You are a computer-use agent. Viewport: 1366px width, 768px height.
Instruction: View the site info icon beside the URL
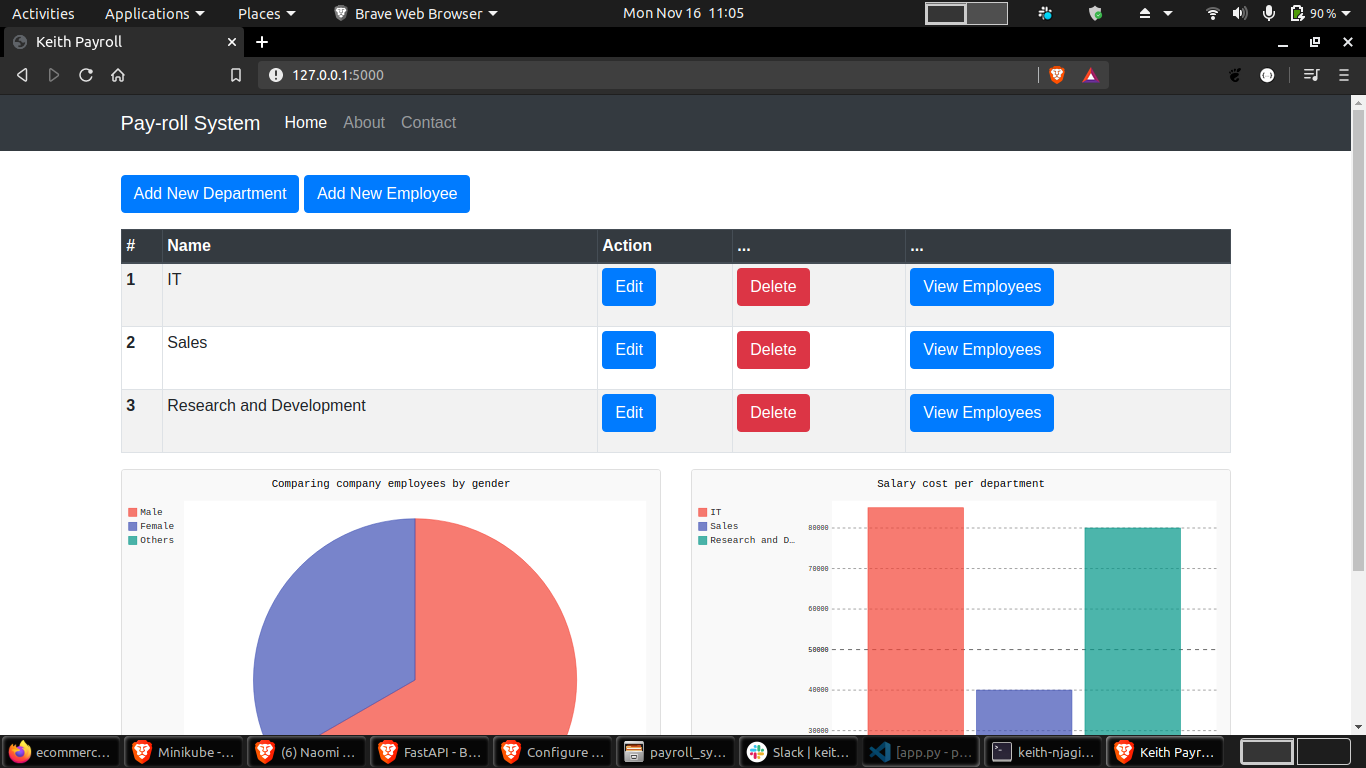pos(276,75)
